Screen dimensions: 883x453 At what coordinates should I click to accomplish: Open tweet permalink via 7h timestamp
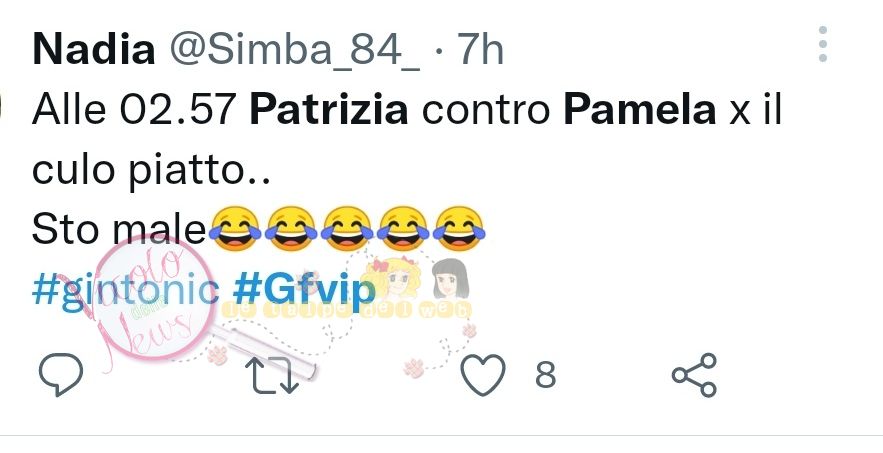point(480,48)
